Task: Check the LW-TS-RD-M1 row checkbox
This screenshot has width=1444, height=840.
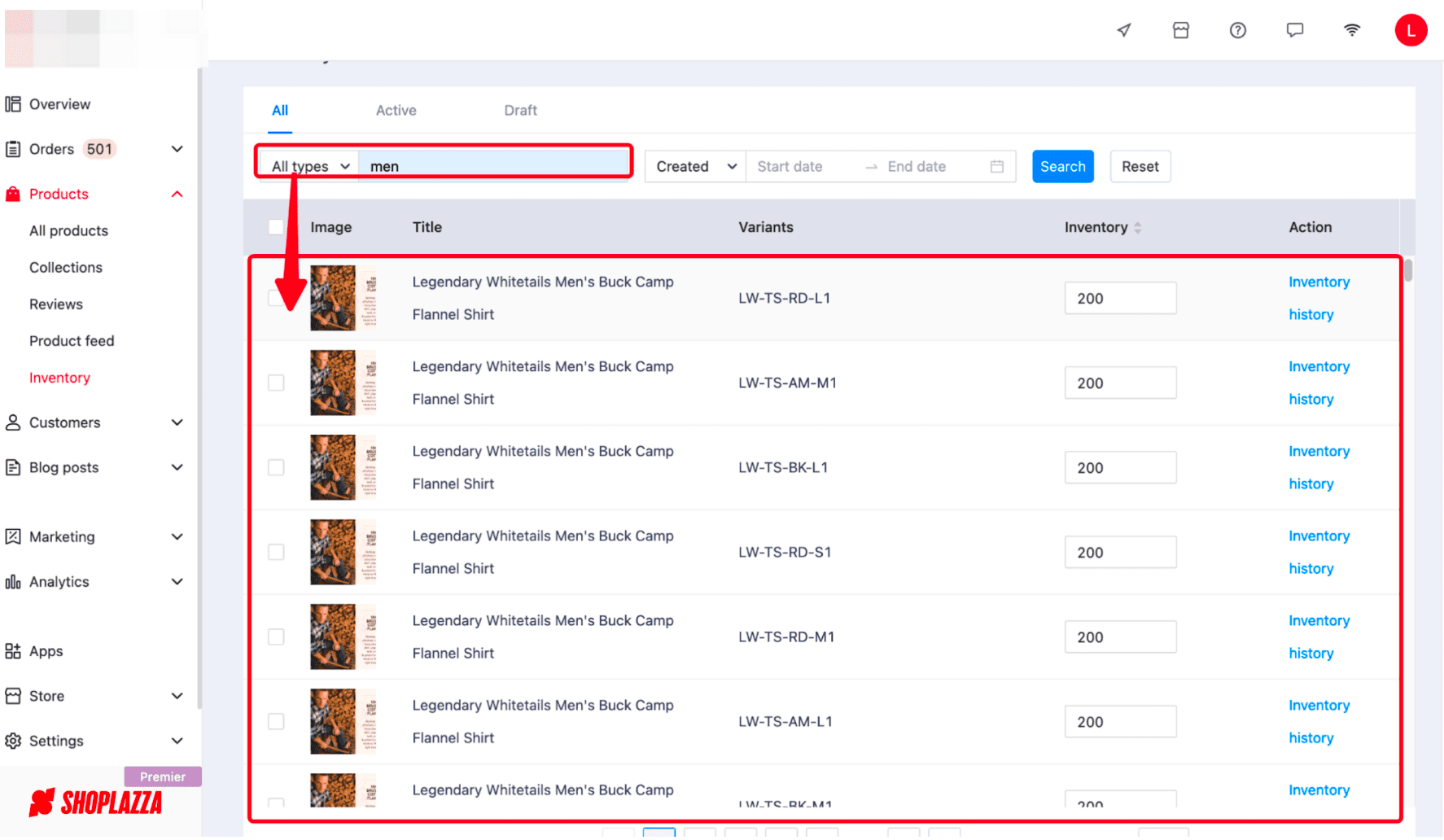Action: tap(276, 637)
